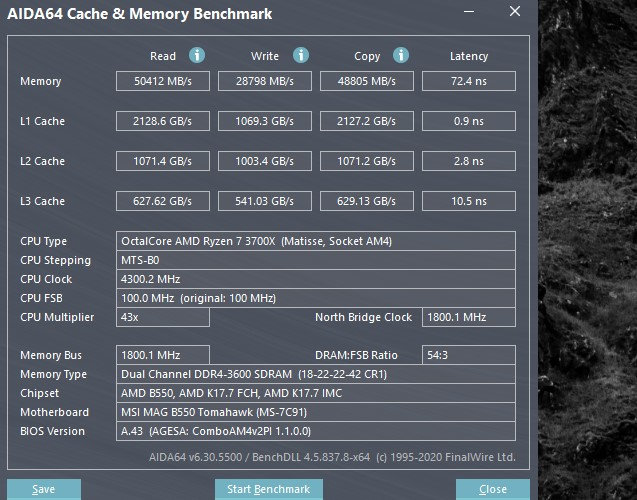Select L3 Cache write value 541.03 GB/s
Viewport: 637px width, 500px height.
tap(265, 201)
